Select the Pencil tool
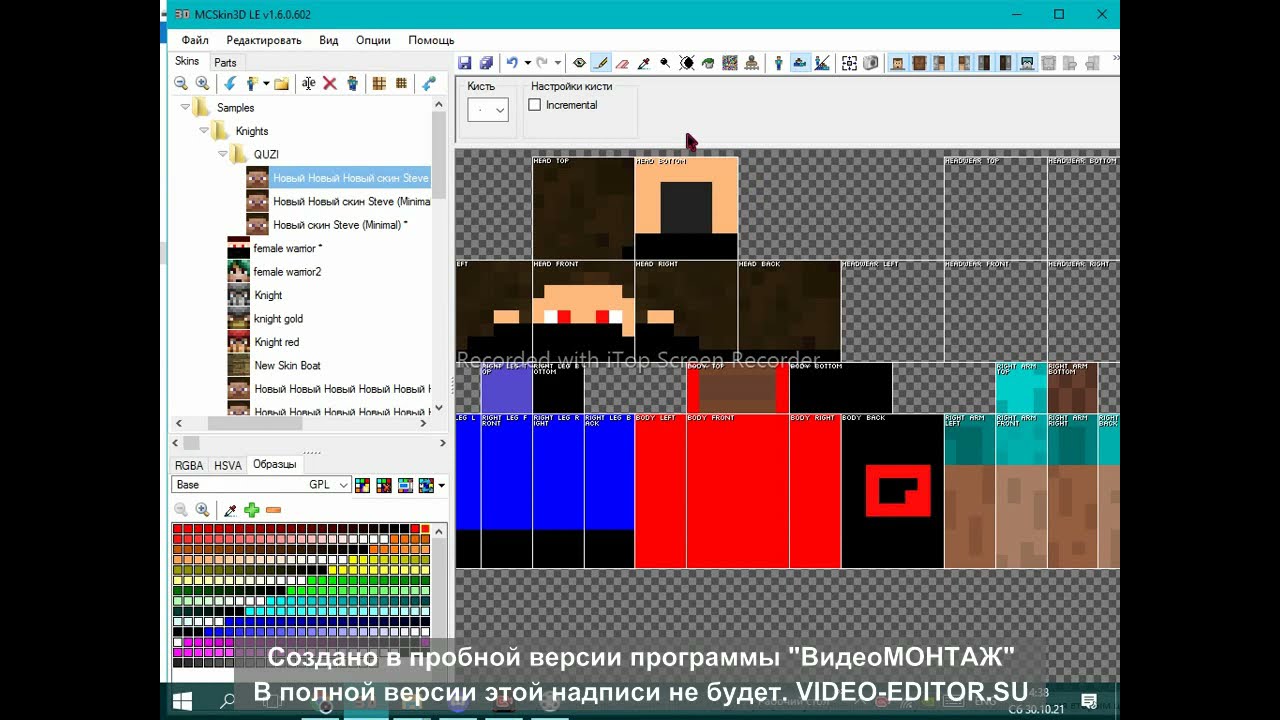This screenshot has height=720, width=1280. click(x=601, y=63)
